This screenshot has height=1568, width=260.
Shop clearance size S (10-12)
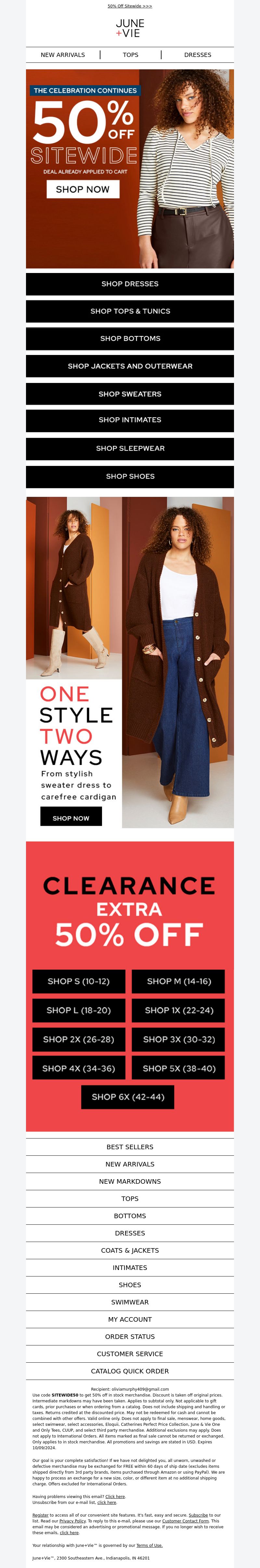pyautogui.click(x=79, y=981)
